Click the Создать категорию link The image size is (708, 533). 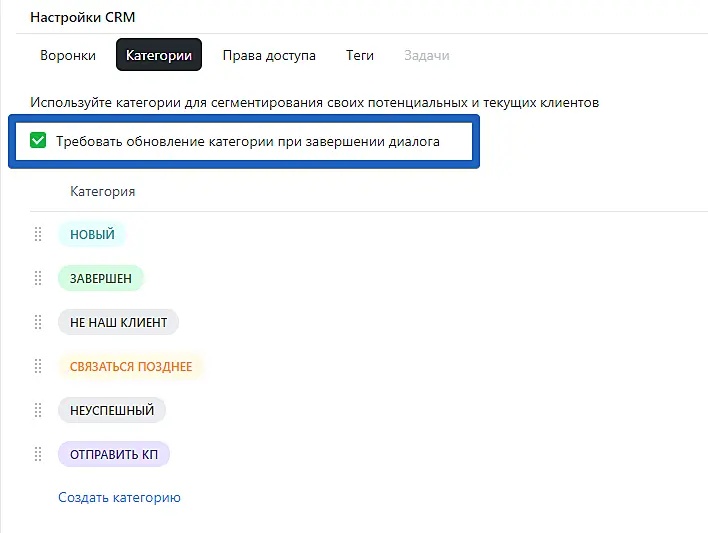(x=119, y=497)
